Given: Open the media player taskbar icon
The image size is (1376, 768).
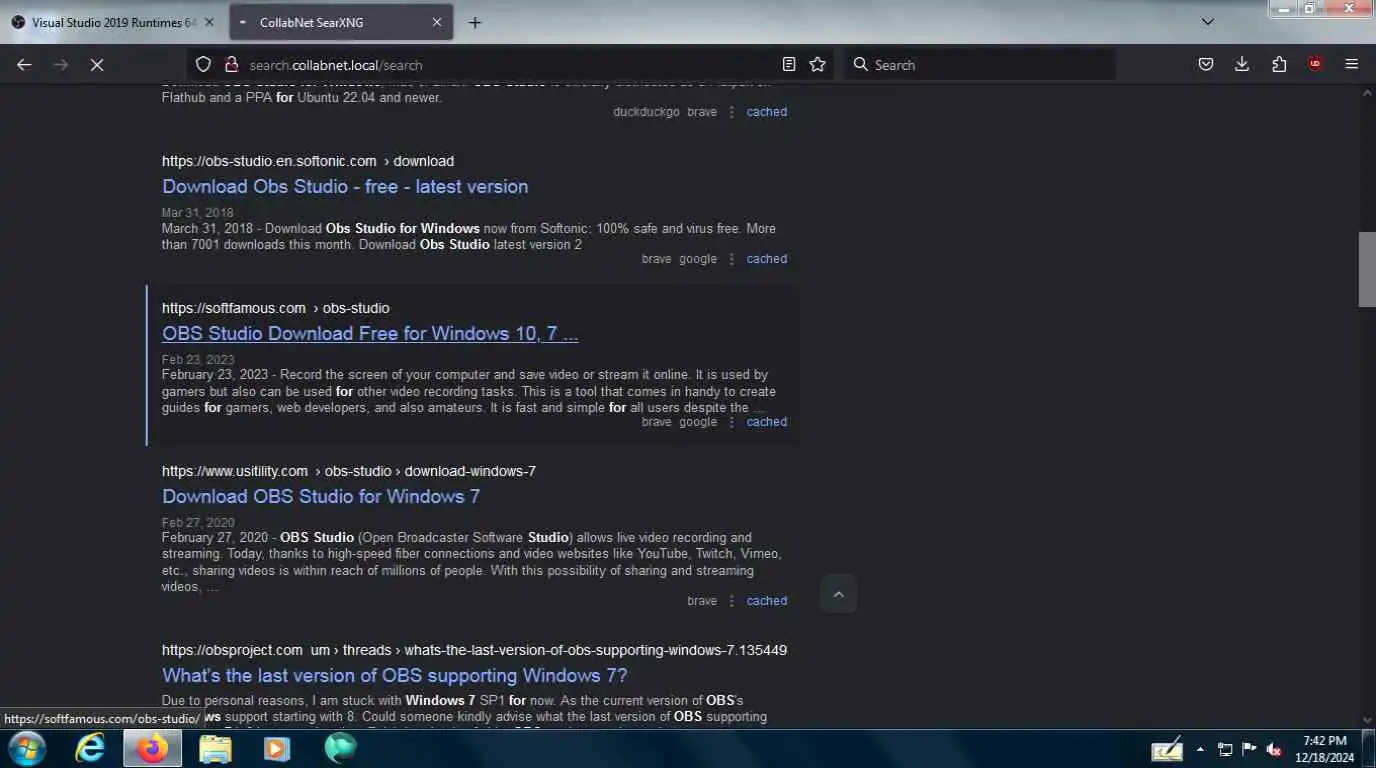Looking at the screenshot, I should pyautogui.click(x=277, y=748).
